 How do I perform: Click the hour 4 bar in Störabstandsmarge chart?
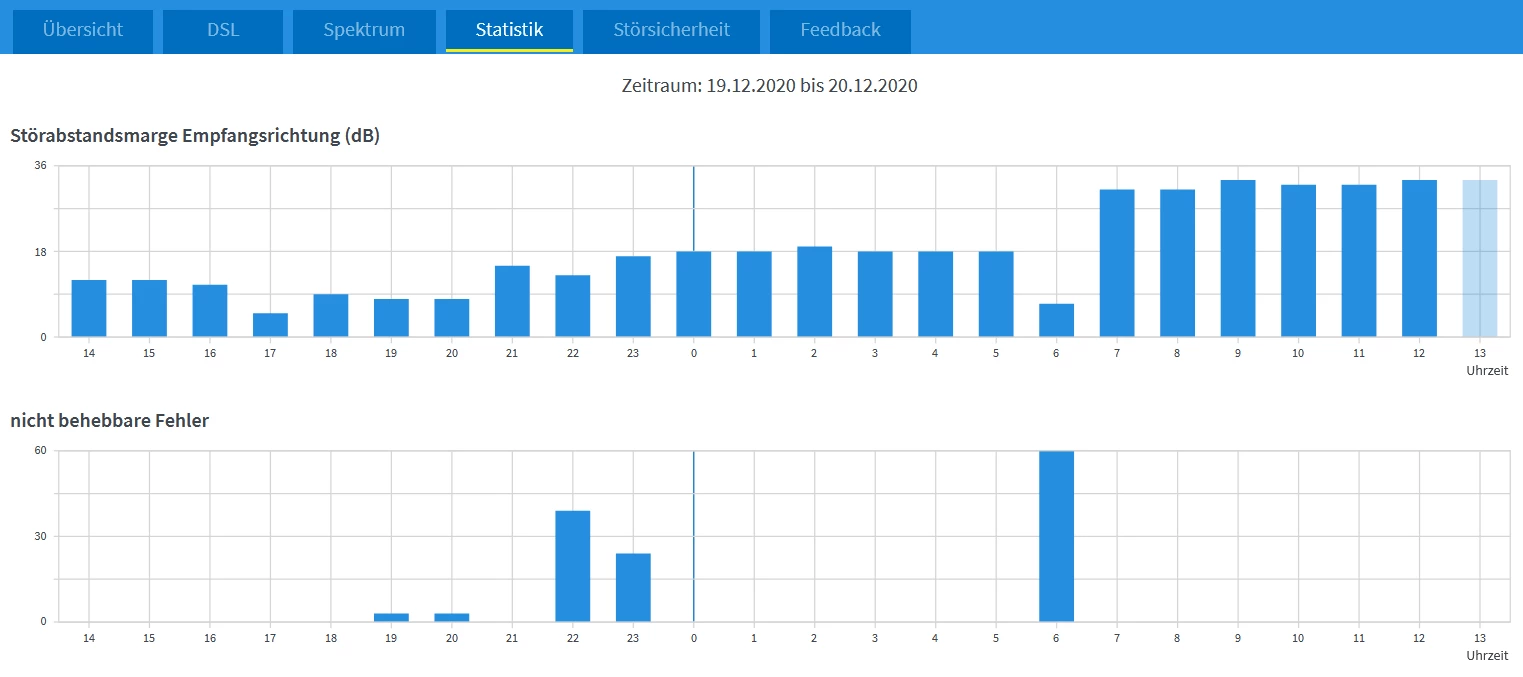(935, 294)
